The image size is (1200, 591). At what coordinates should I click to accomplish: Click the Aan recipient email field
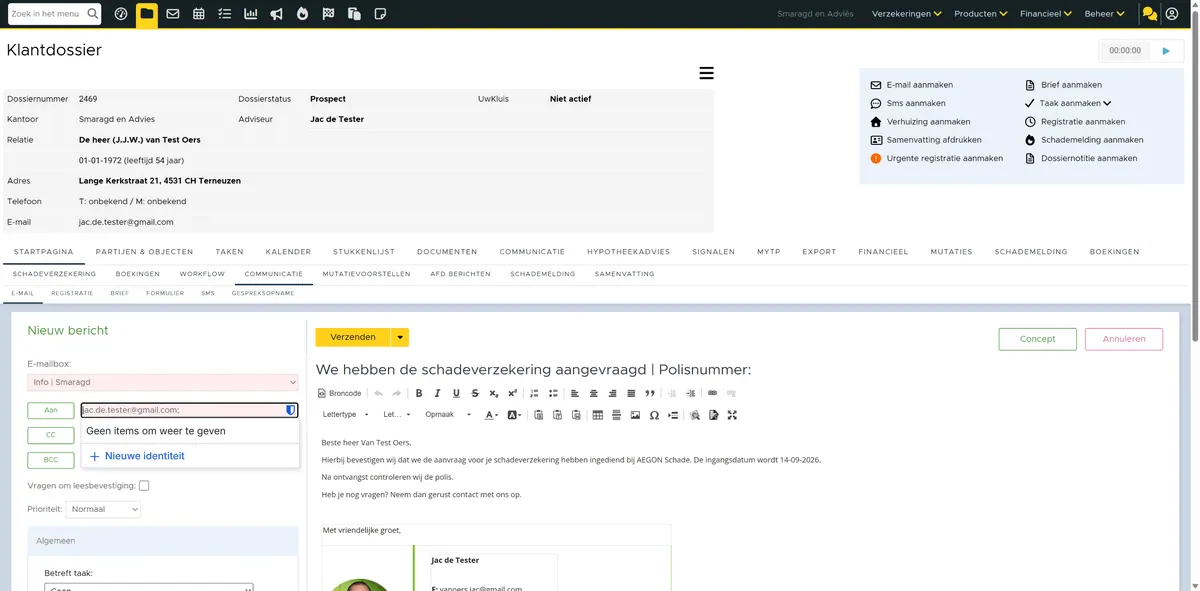(x=190, y=410)
